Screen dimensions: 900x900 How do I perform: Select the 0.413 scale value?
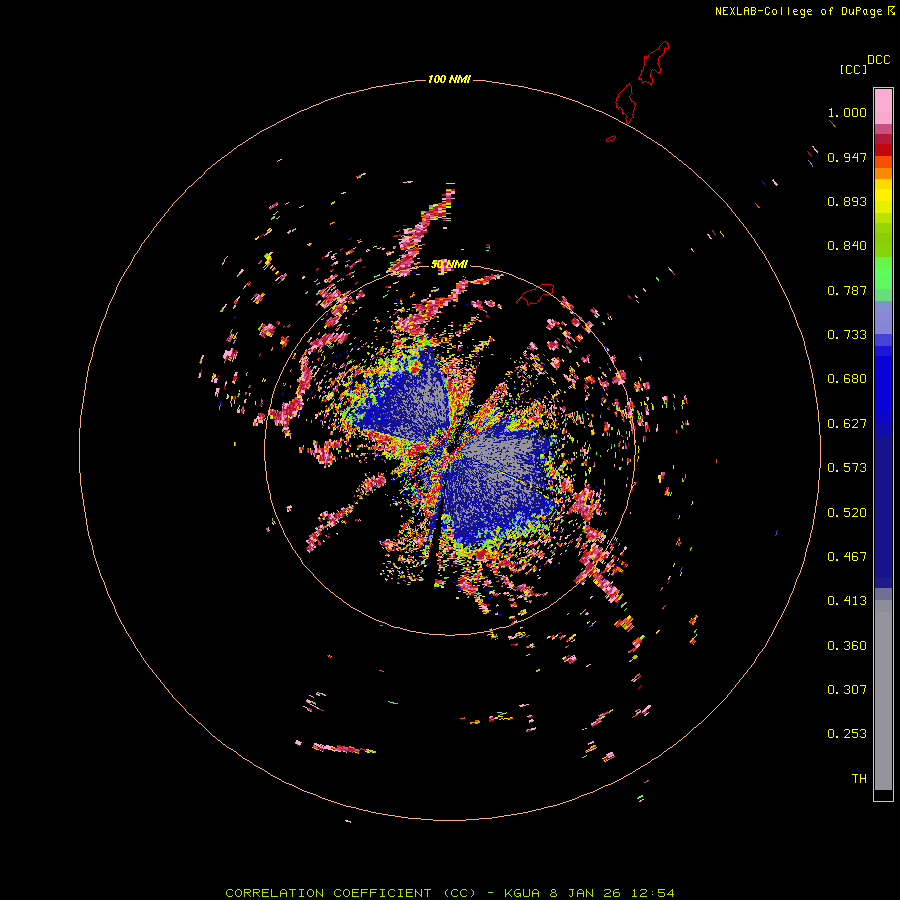847,601
